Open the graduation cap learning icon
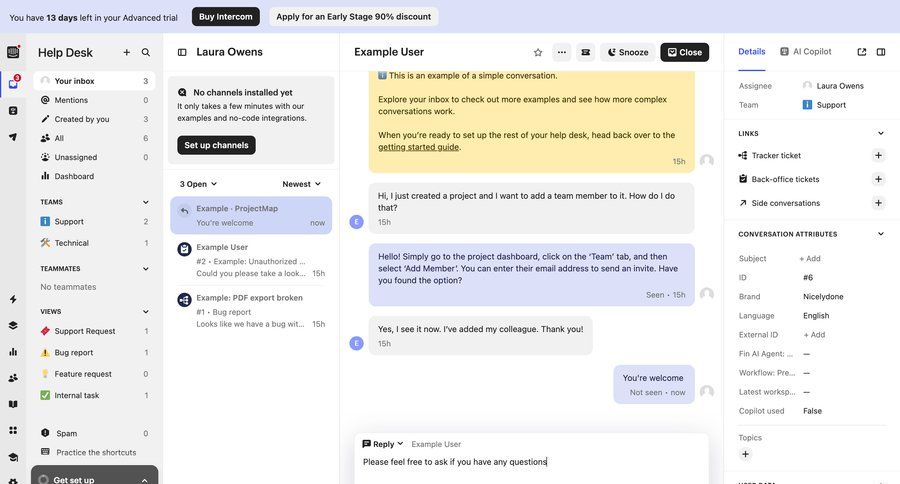 coord(13,457)
